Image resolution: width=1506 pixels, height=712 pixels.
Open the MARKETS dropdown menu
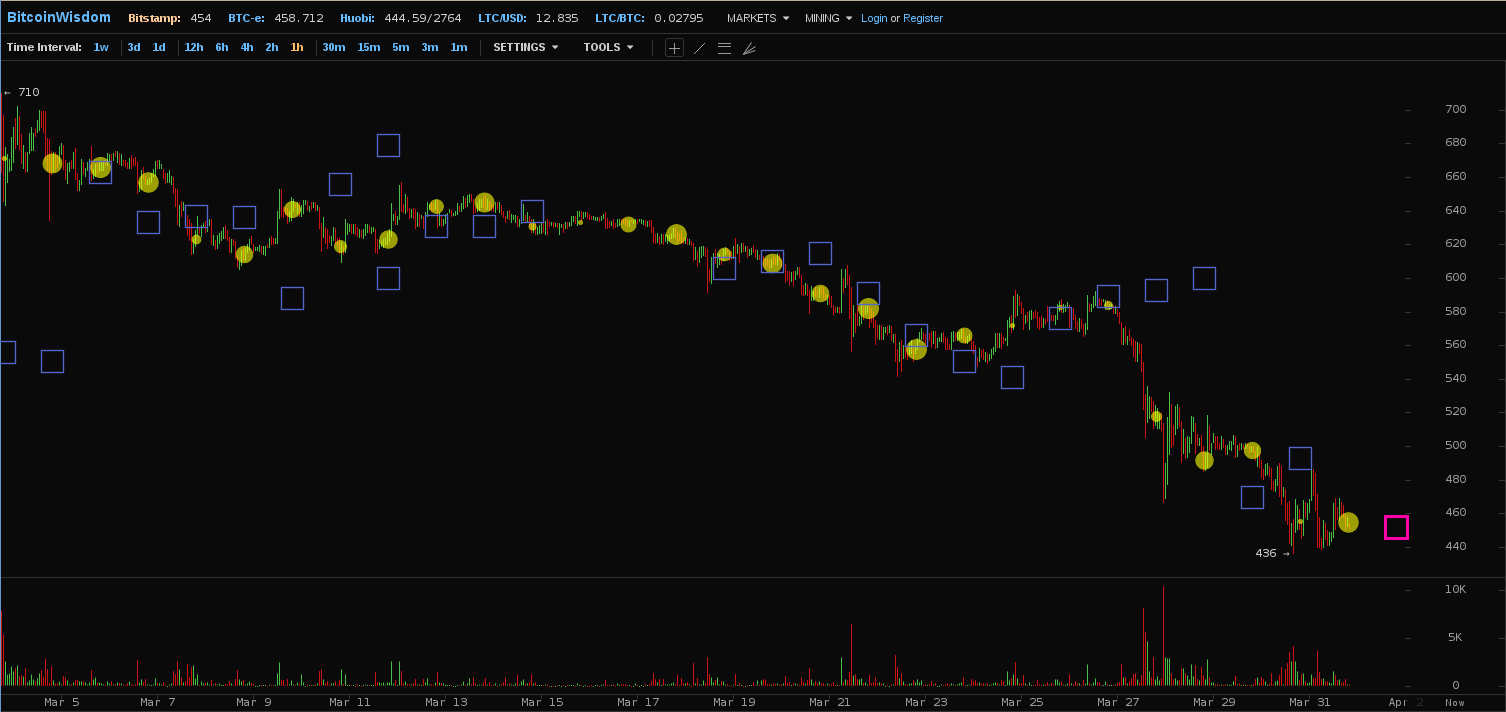click(757, 18)
